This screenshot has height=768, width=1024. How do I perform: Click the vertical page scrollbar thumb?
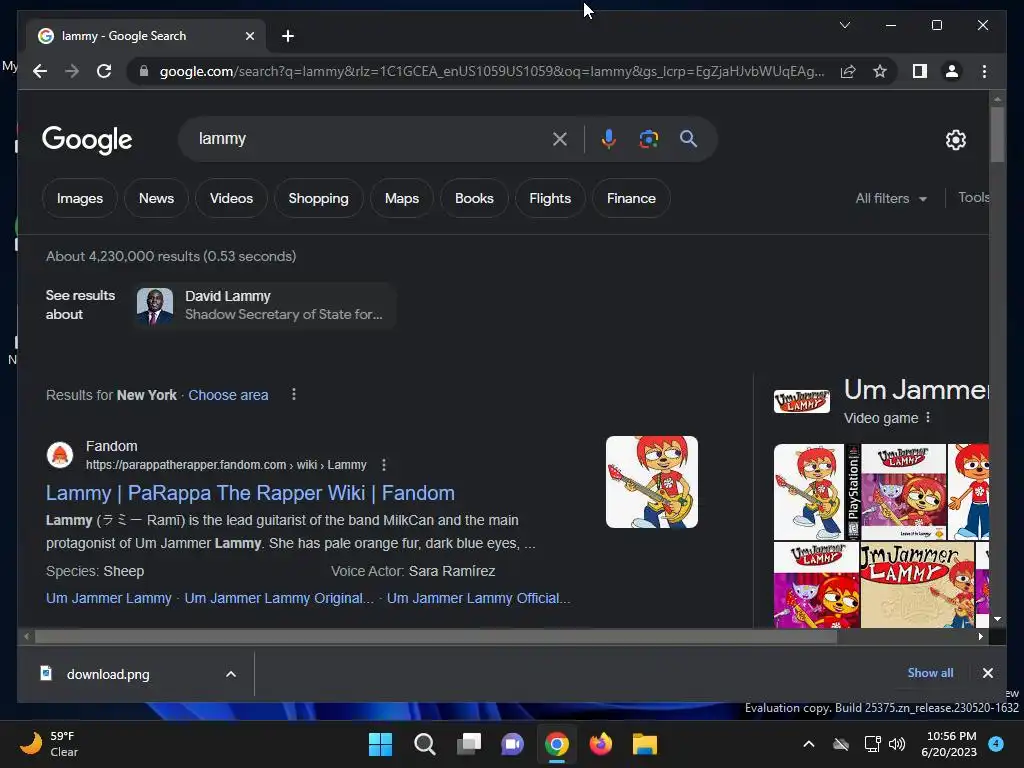997,134
